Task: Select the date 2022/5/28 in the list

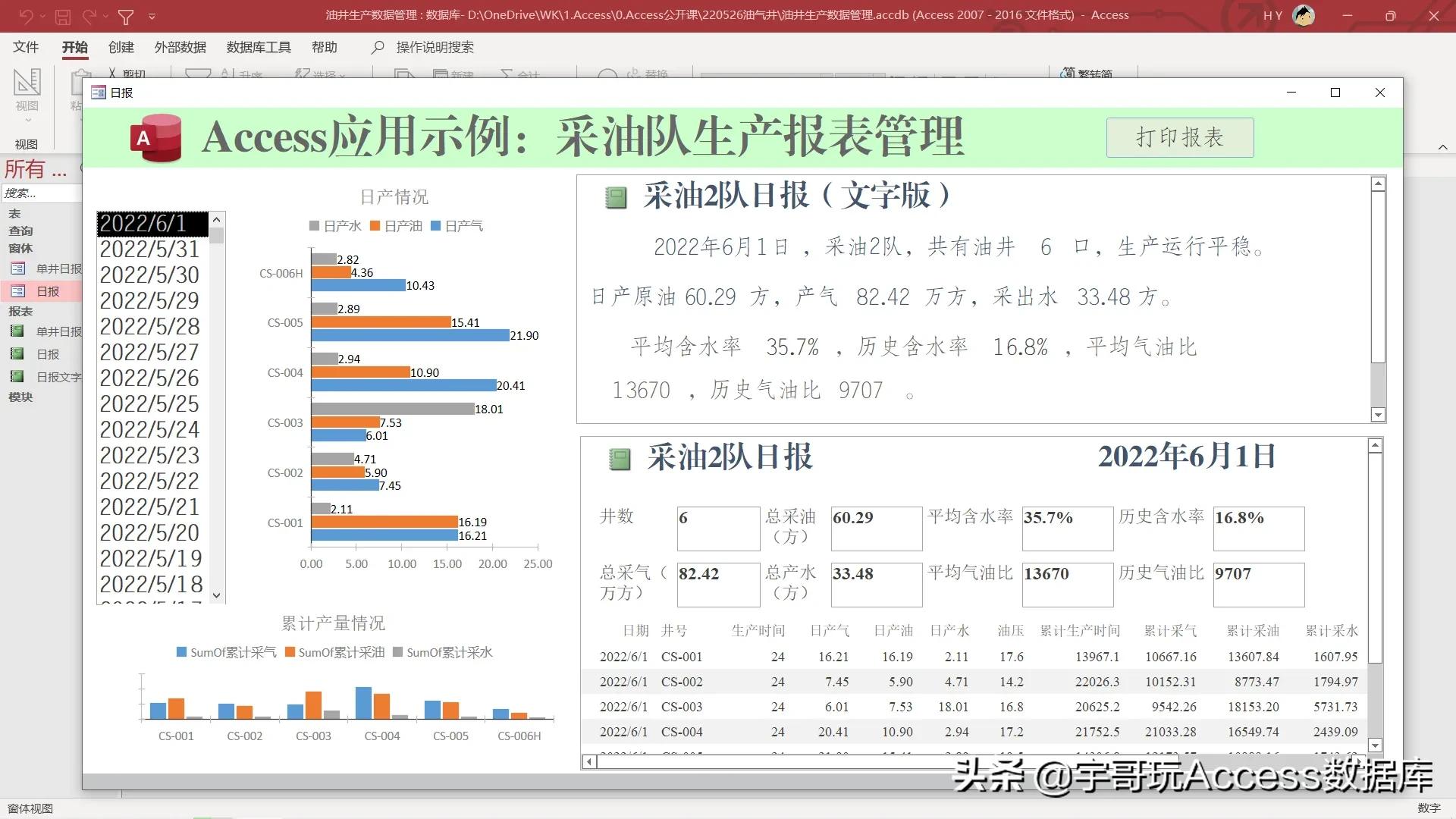Action: click(x=149, y=326)
